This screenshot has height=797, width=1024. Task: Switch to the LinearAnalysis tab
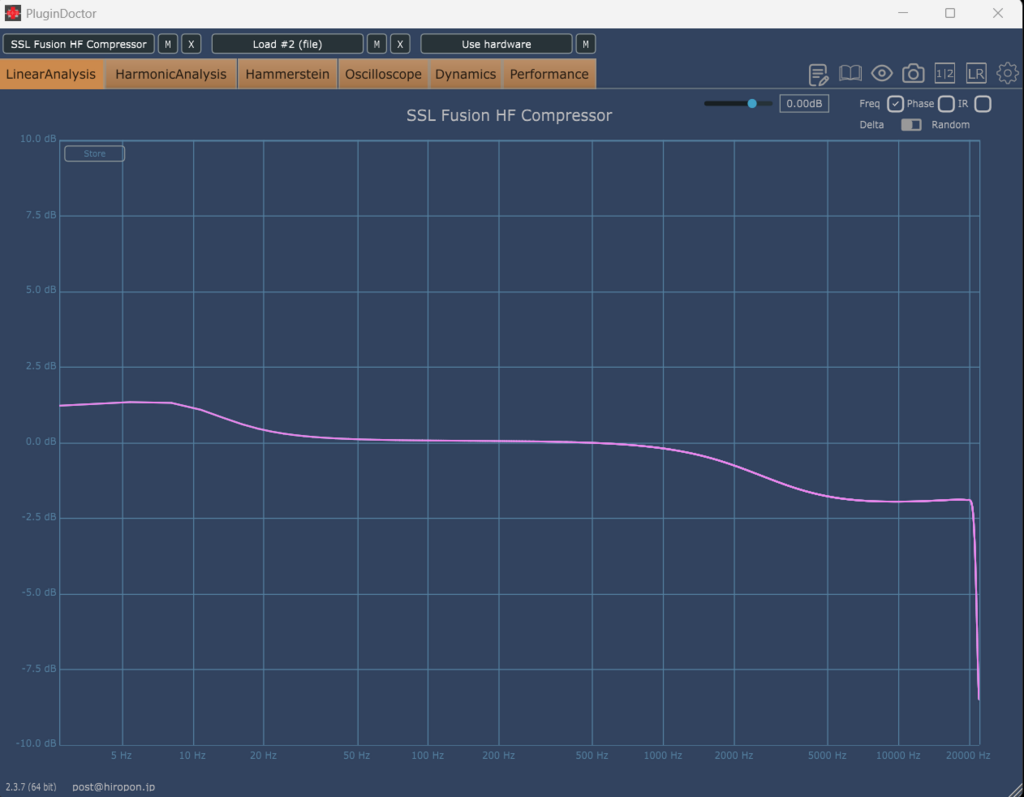[51, 74]
